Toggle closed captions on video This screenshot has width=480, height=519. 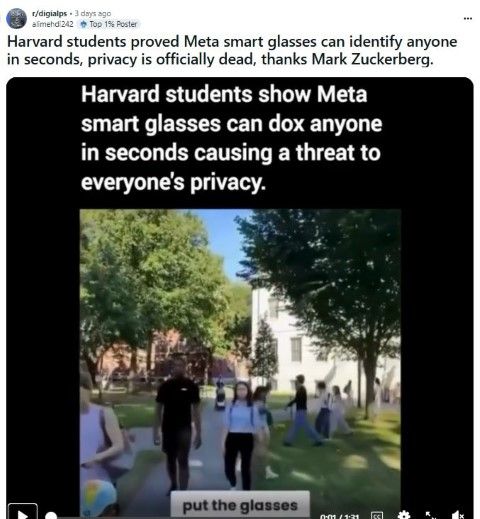coord(377,515)
